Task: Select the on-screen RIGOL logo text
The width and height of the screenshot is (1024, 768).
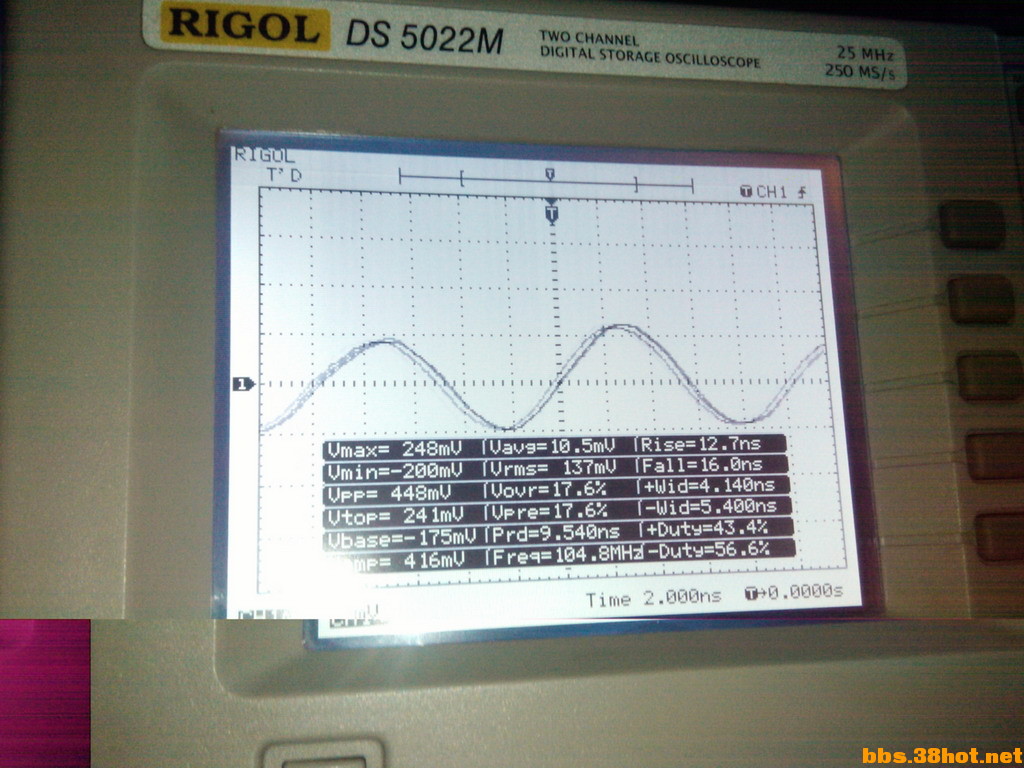Action: pyautogui.click(x=264, y=155)
